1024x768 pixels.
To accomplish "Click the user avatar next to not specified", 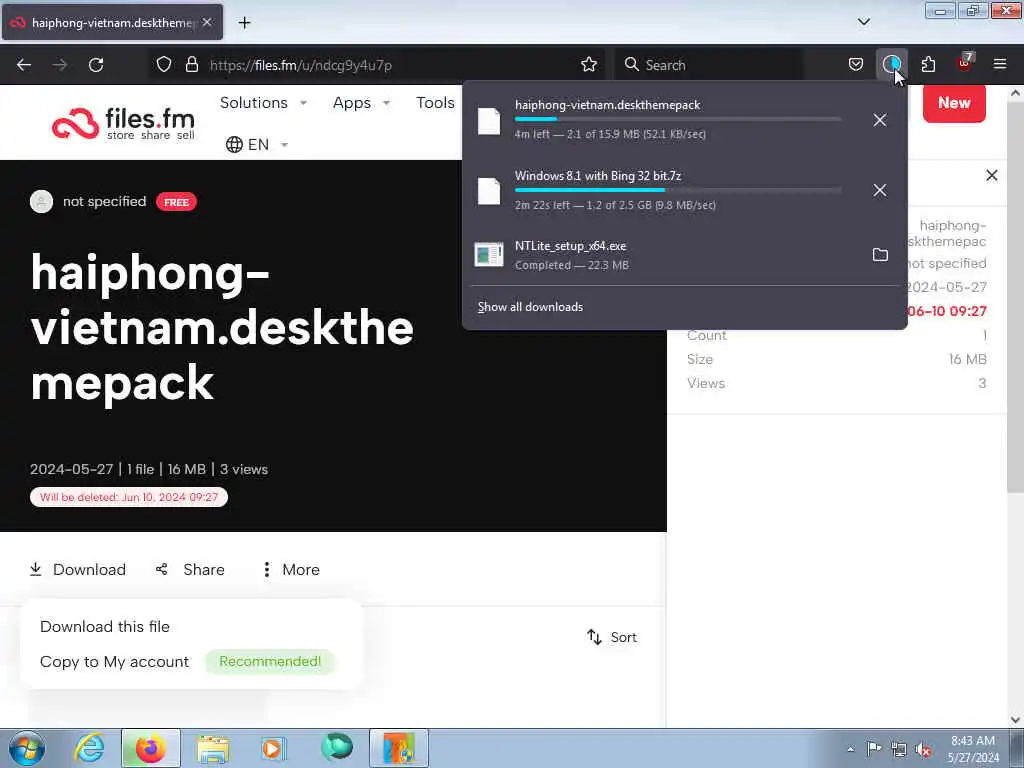I will point(41,201).
